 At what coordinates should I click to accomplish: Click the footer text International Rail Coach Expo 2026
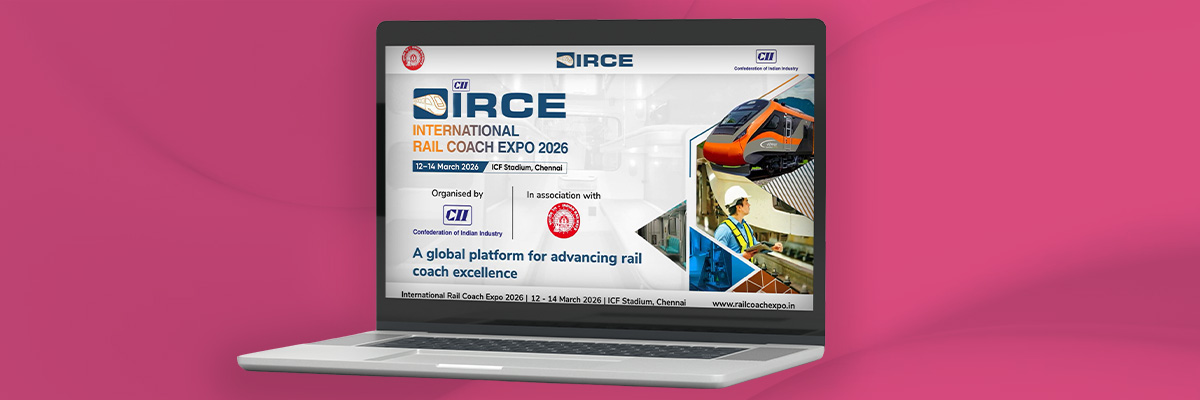point(463,297)
